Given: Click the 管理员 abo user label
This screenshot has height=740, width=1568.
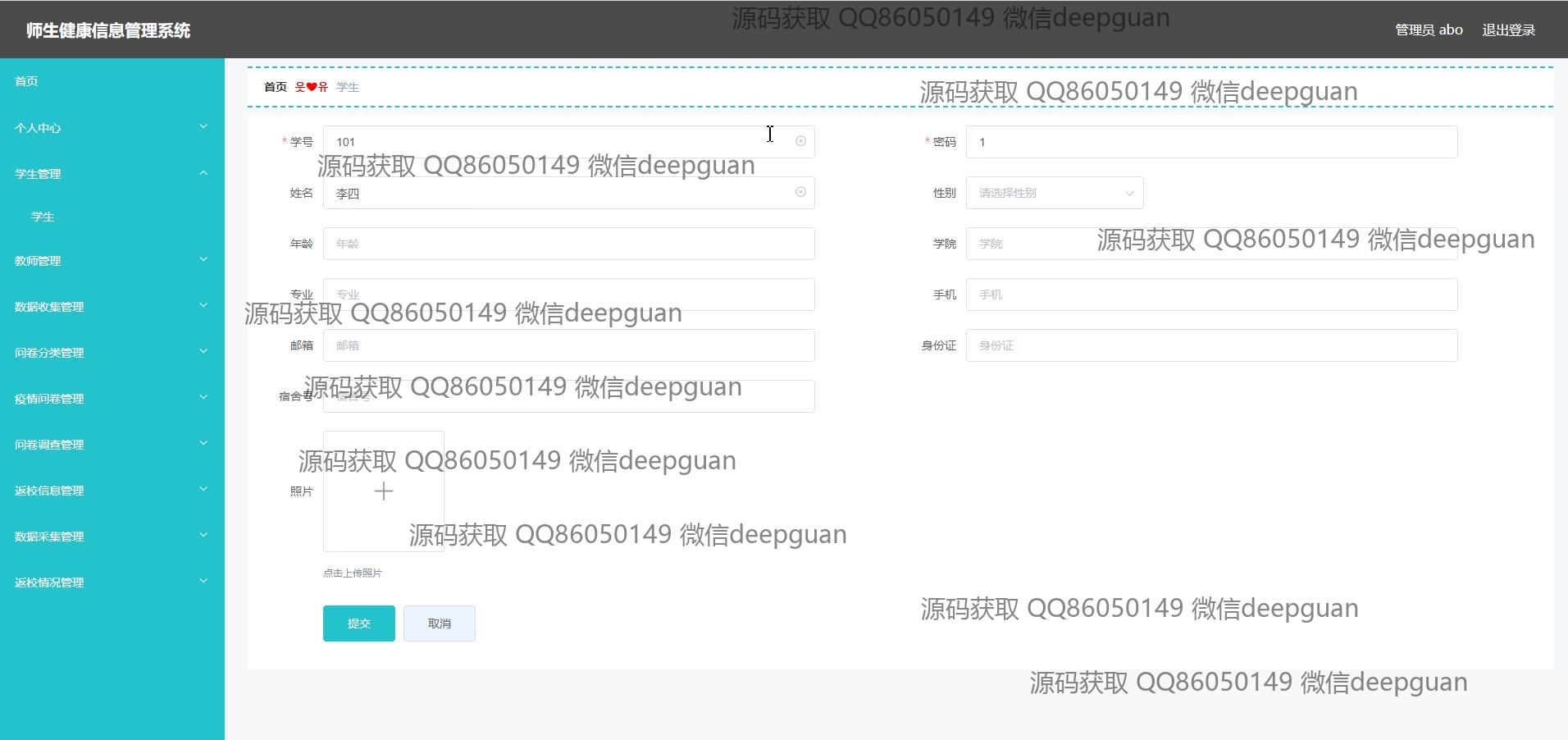Looking at the screenshot, I should [x=1429, y=30].
